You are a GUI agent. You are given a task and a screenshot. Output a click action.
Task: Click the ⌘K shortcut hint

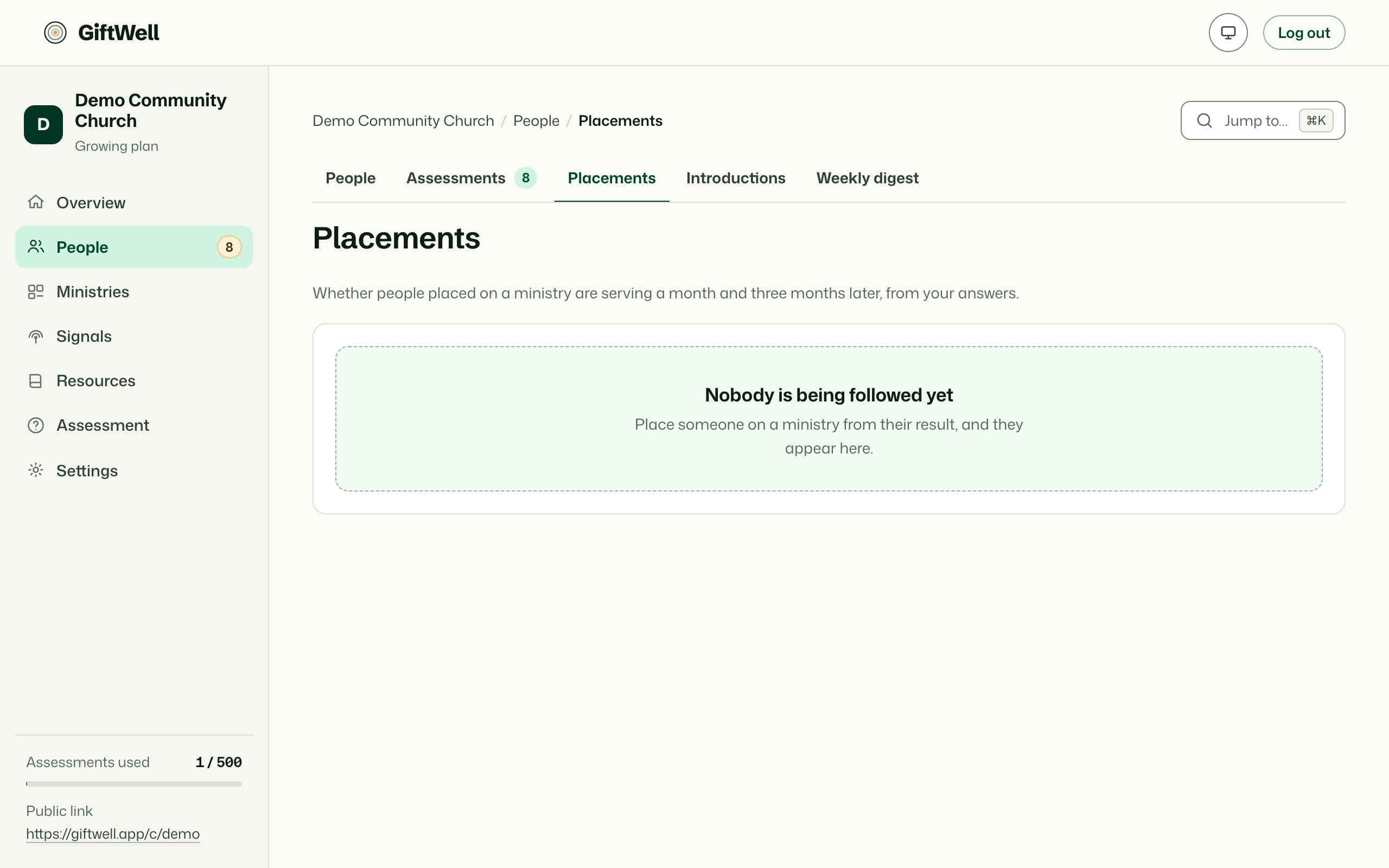pyautogui.click(x=1316, y=120)
